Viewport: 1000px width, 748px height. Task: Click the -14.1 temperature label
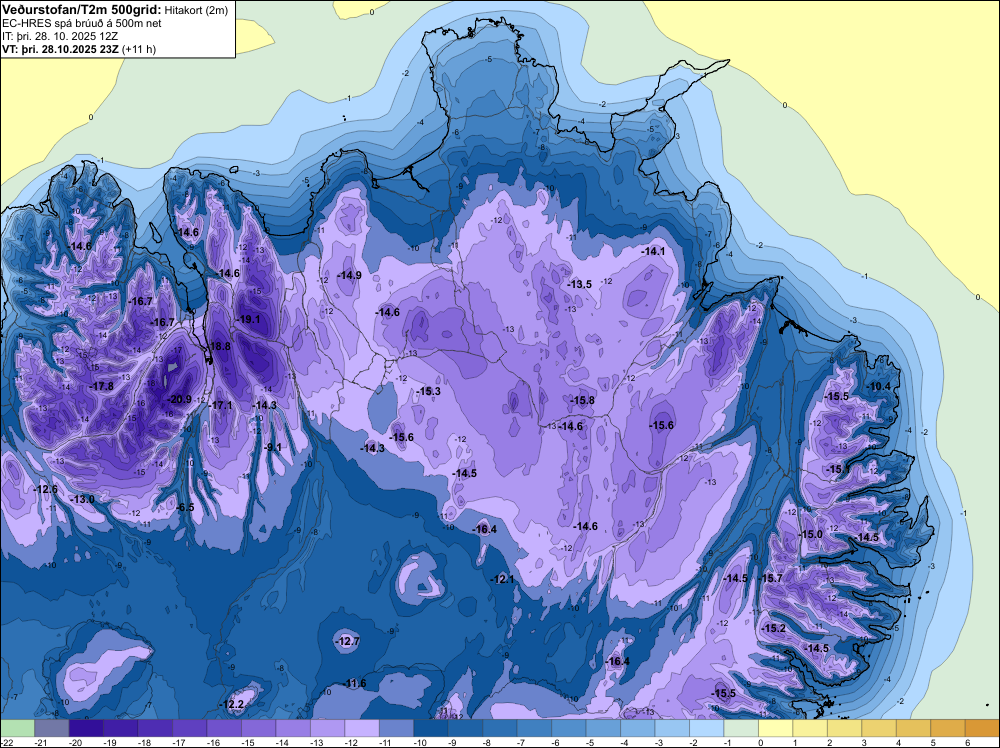coord(653,251)
